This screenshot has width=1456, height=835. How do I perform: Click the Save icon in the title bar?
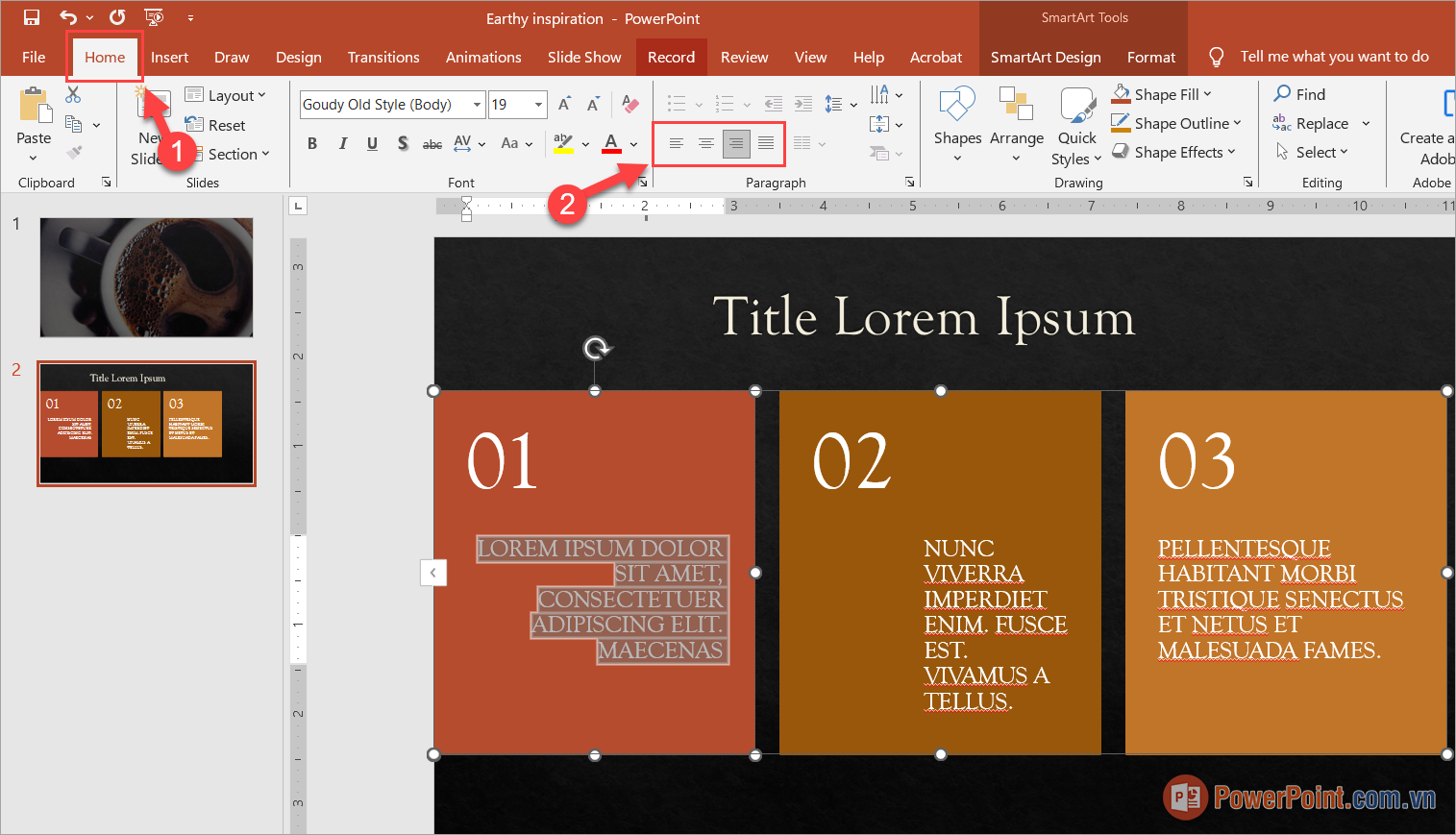32,17
